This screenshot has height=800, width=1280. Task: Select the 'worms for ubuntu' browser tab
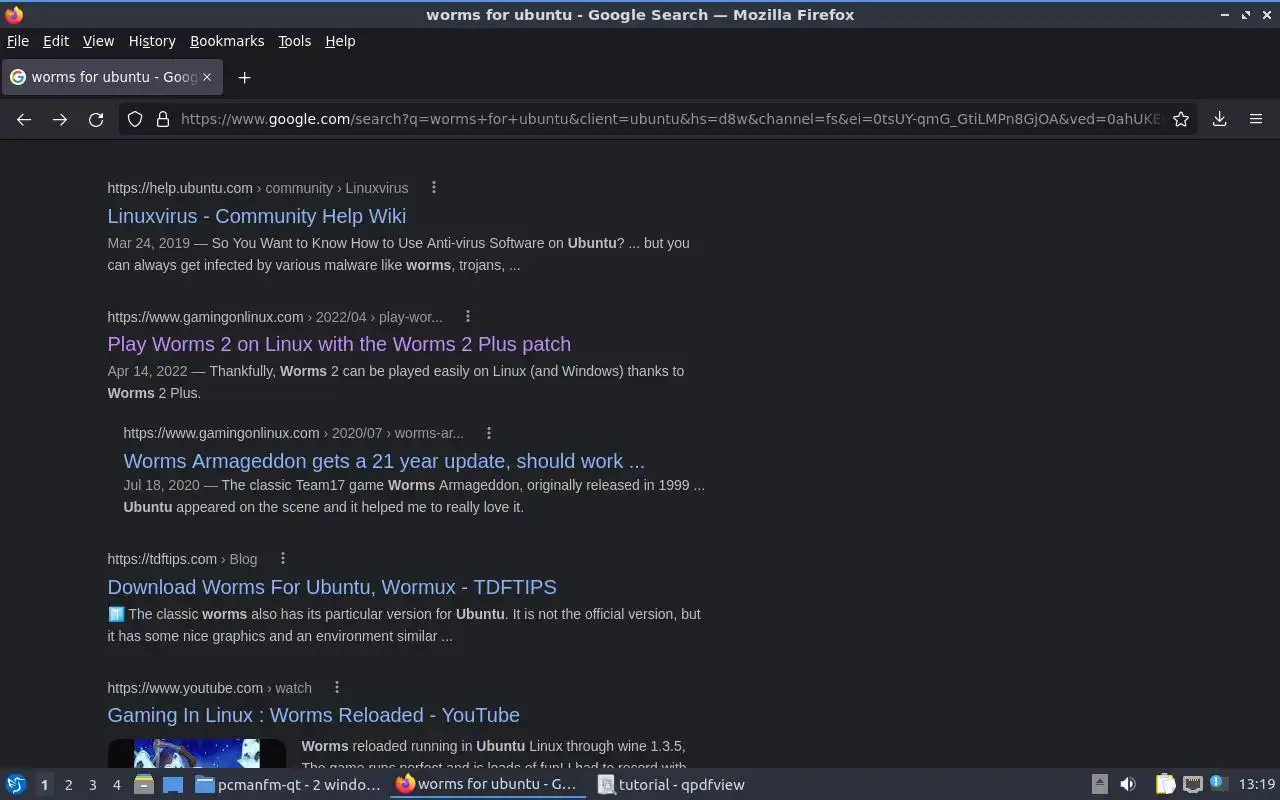pyautogui.click(x=110, y=77)
